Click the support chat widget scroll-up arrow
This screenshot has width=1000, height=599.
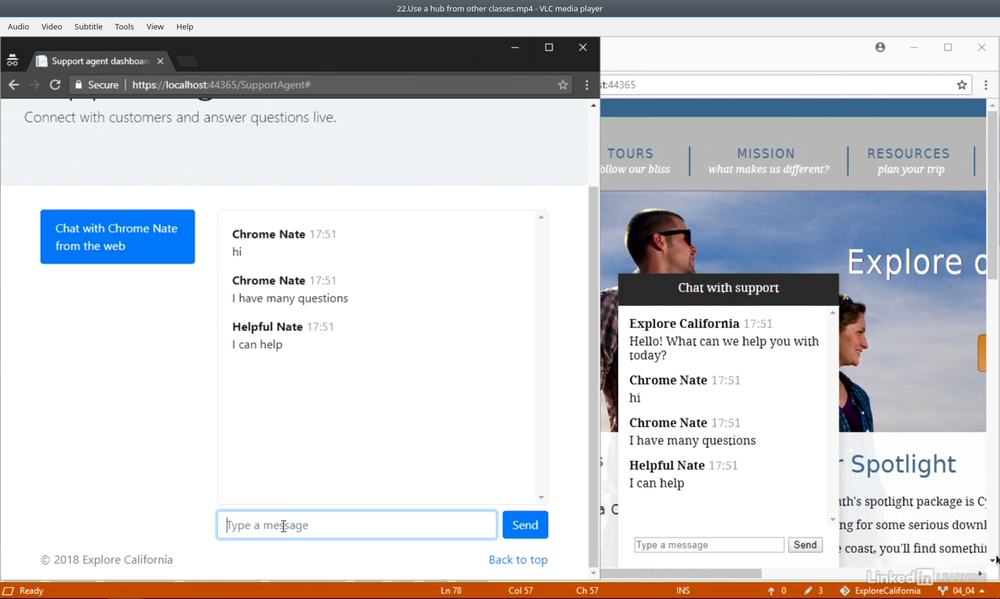832,313
